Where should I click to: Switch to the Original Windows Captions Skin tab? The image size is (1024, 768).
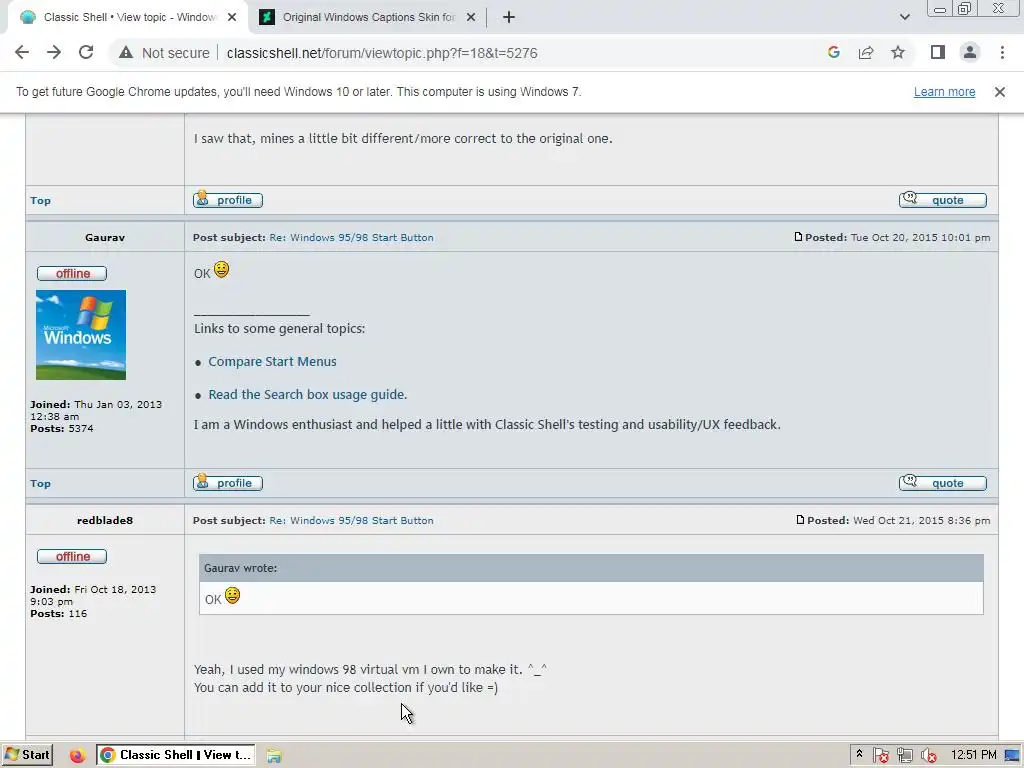tap(368, 18)
